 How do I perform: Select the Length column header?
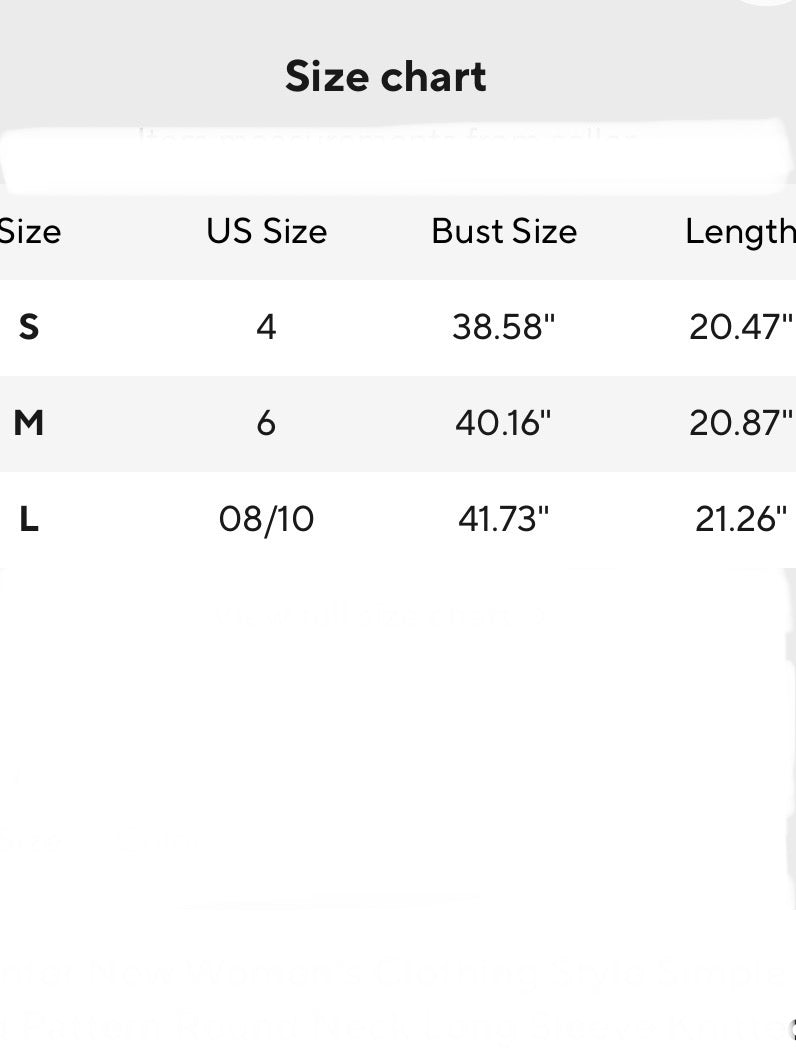click(740, 232)
